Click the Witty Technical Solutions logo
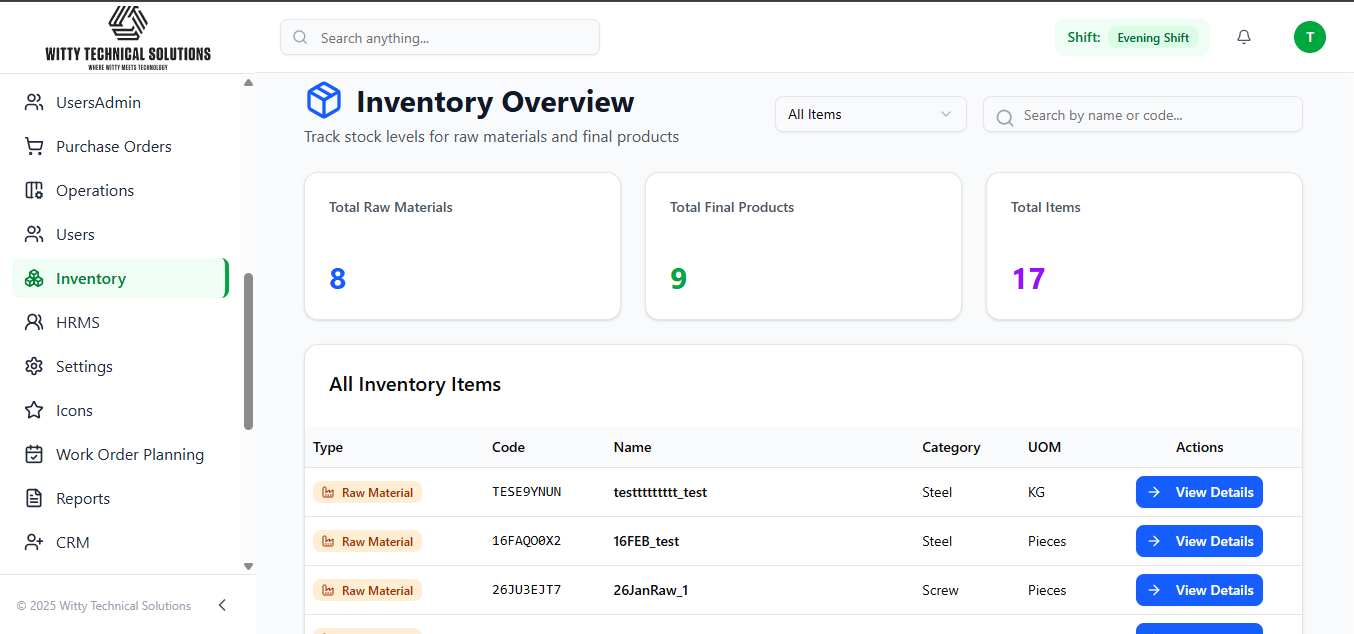The image size is (1354, 634). point(127,37)
